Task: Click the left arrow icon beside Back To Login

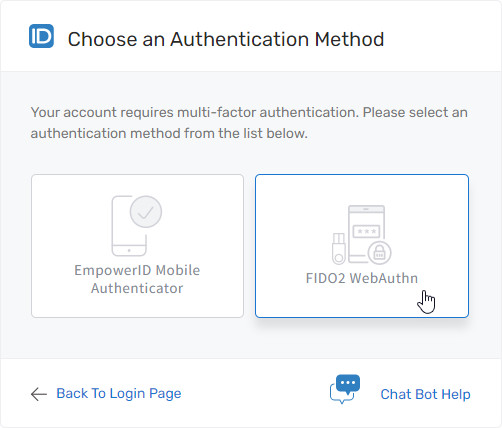Action: [39, 394]
